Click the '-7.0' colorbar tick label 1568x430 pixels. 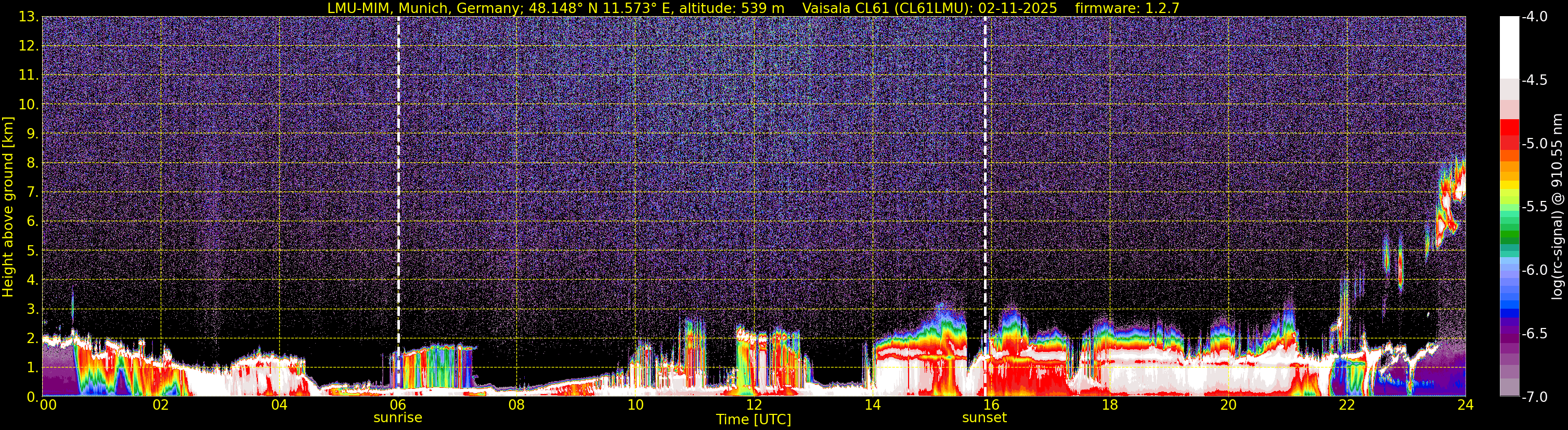1534,397
